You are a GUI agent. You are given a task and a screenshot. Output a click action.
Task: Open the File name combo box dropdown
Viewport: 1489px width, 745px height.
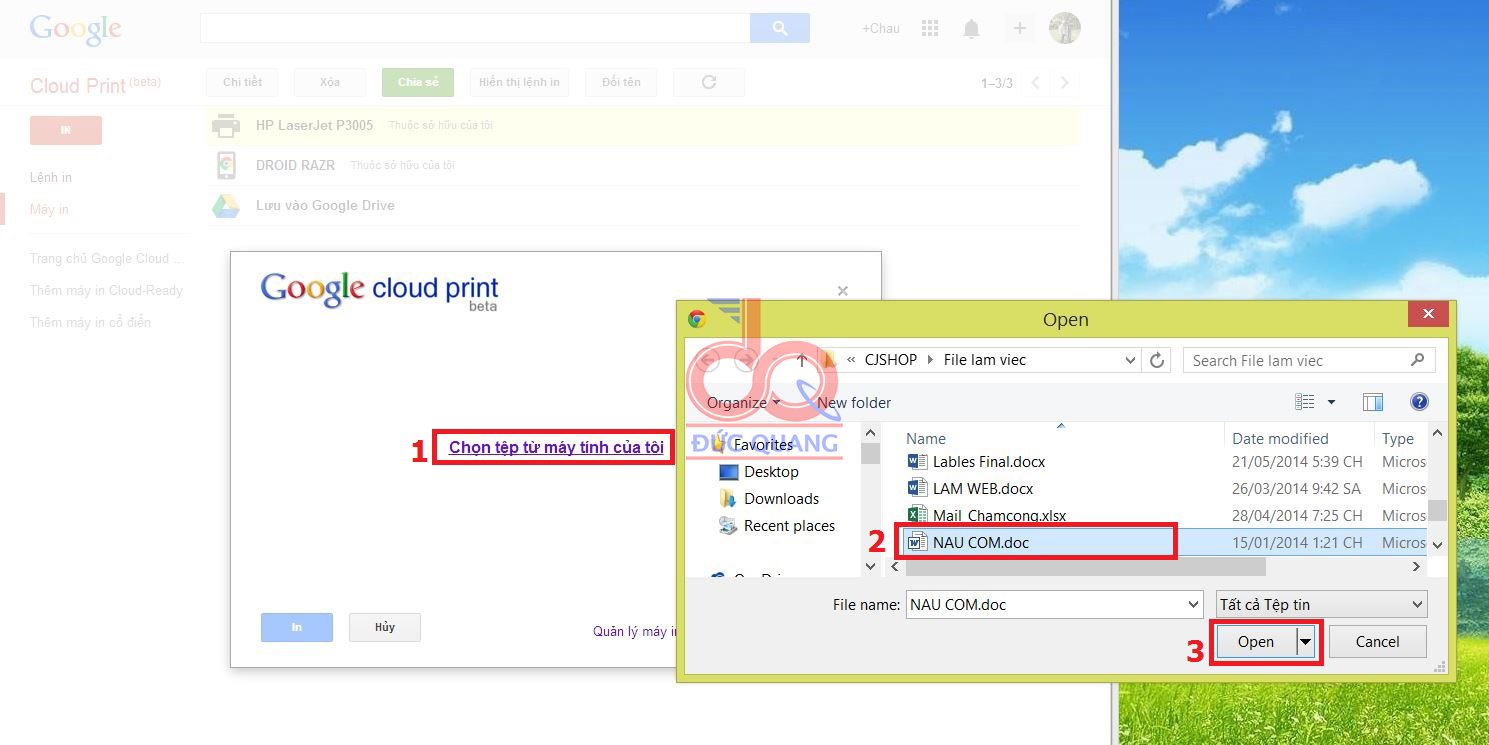[x=1193, y=605]
